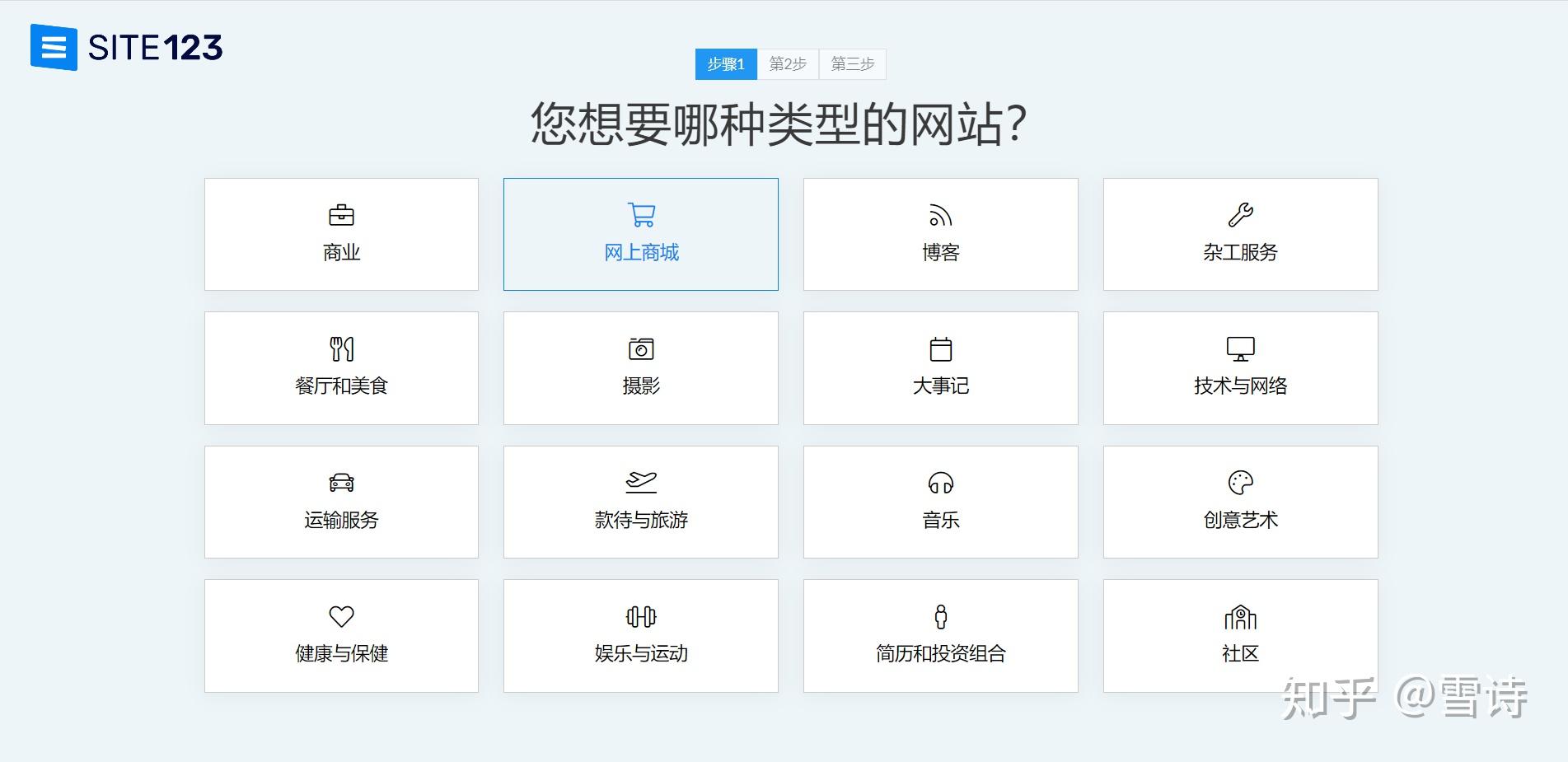This screenshot has height=762, width=1568.
Task: Choose the monitor icon for 技术与网络
Action: click(x=1240, y=349)
